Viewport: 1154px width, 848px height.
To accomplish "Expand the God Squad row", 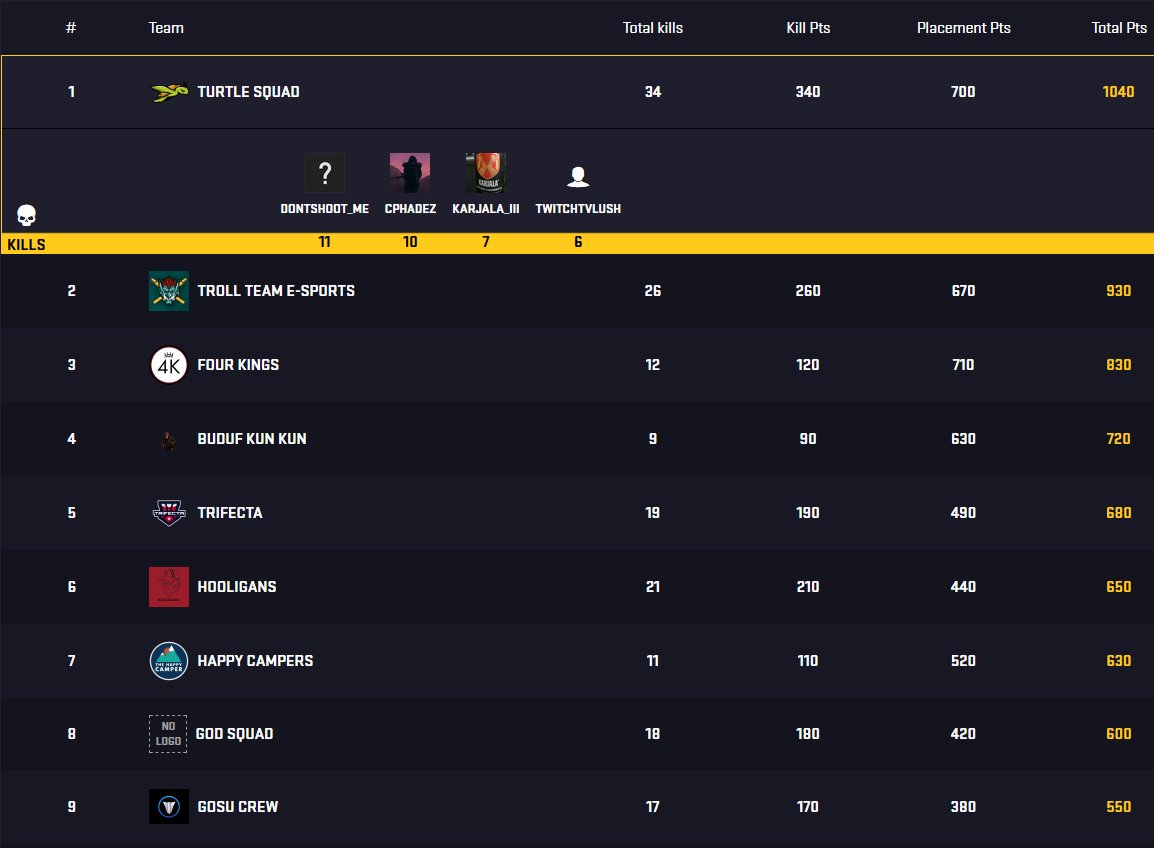I will [x=577, y=734].
